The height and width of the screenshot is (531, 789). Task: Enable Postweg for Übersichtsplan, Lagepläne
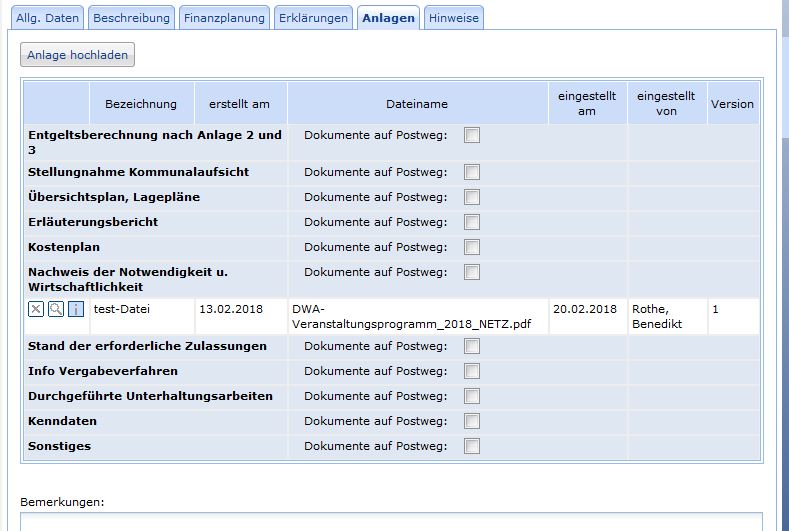(472, 197)
